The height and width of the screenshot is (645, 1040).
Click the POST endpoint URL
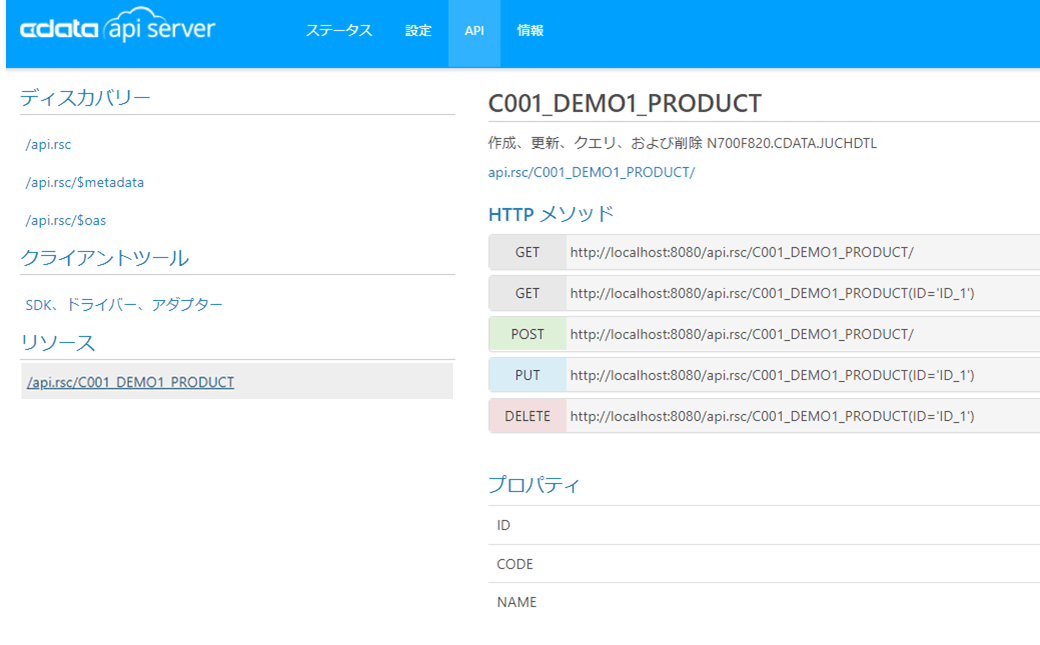pos(741,334)
